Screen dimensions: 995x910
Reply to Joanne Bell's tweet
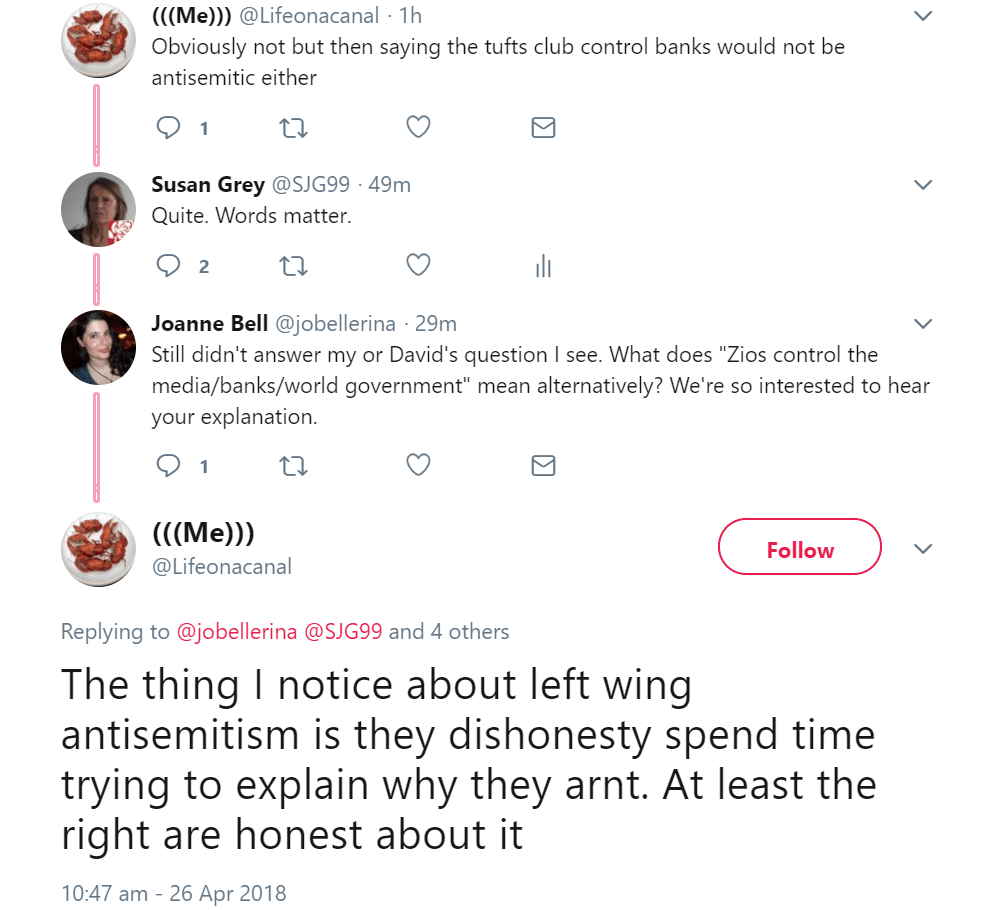tap(171, 466)
